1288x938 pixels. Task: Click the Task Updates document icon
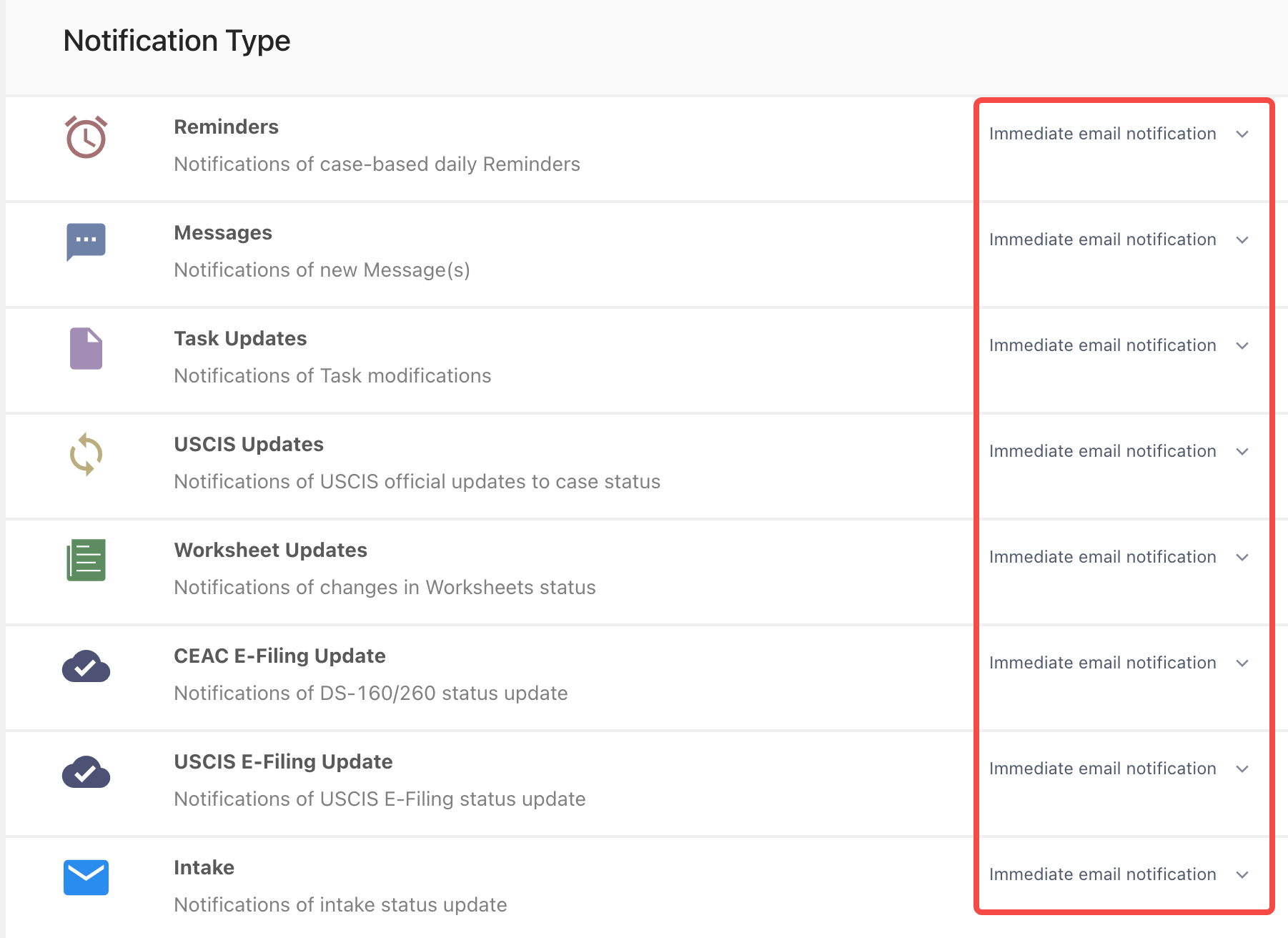click(x=86, y=348)
